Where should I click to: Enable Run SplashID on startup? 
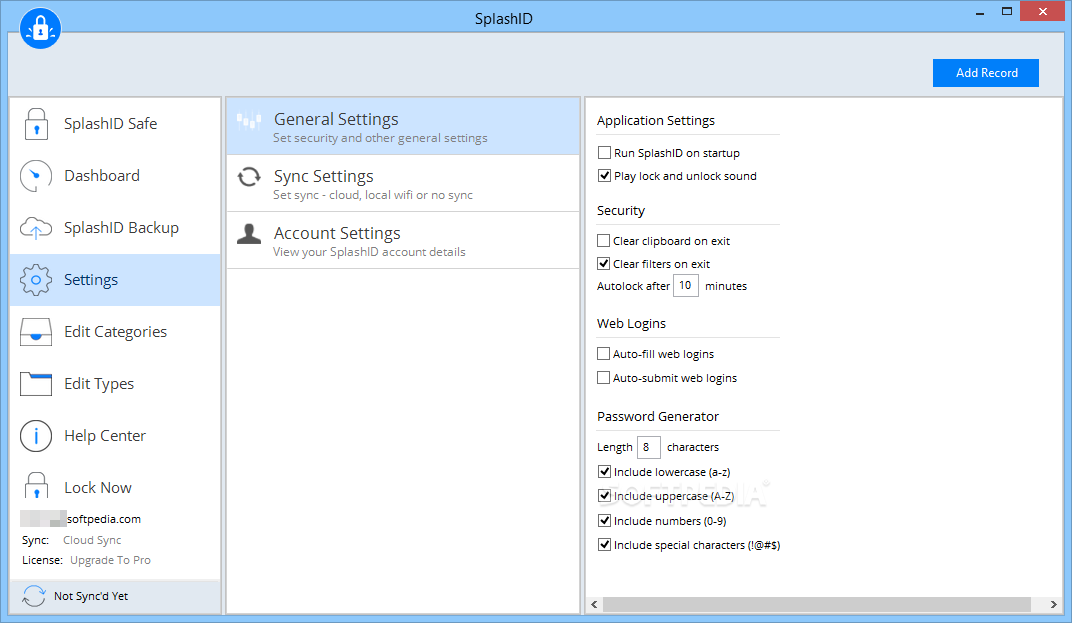pos(604,153)
